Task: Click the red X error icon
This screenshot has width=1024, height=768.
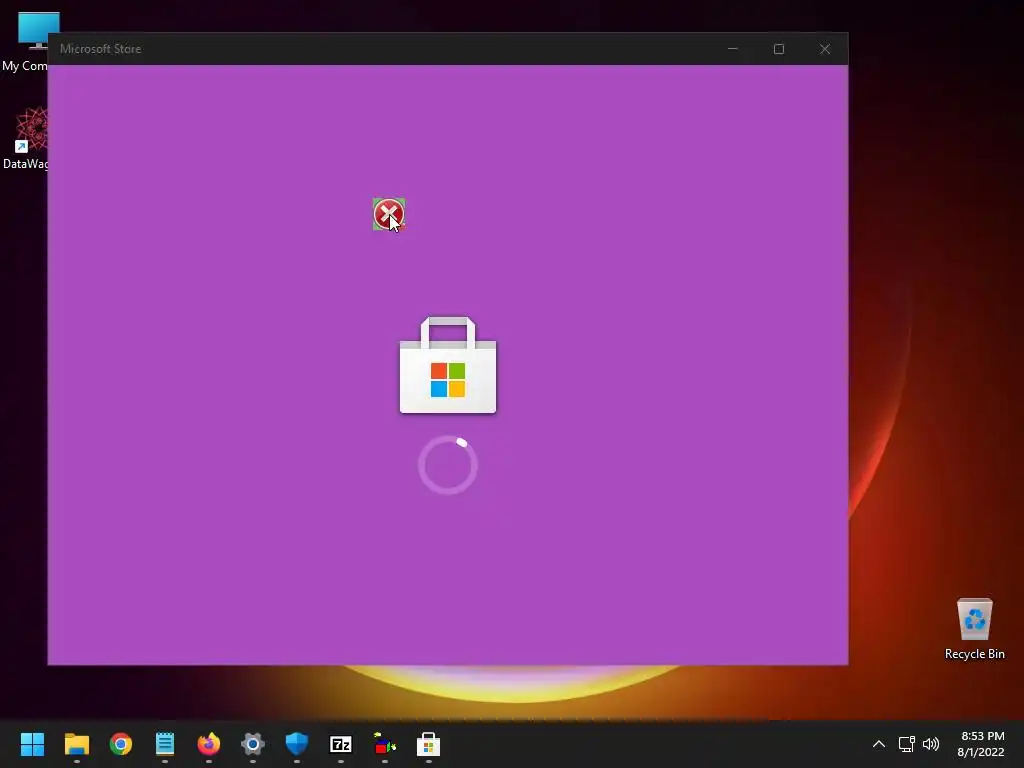Action: (389, 214)
